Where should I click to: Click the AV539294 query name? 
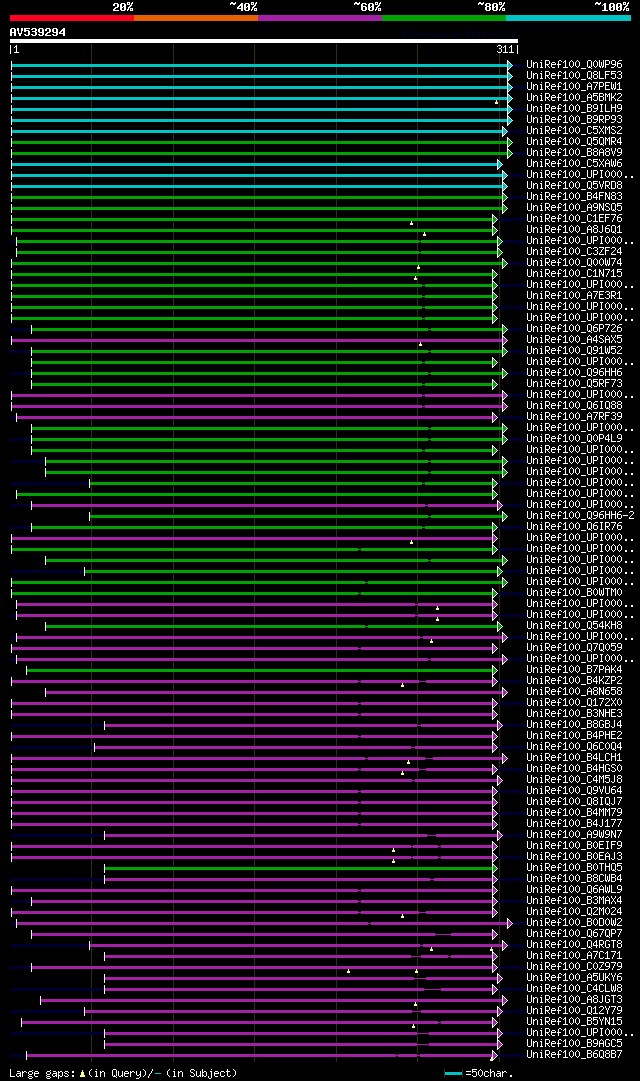pos(38,32)
